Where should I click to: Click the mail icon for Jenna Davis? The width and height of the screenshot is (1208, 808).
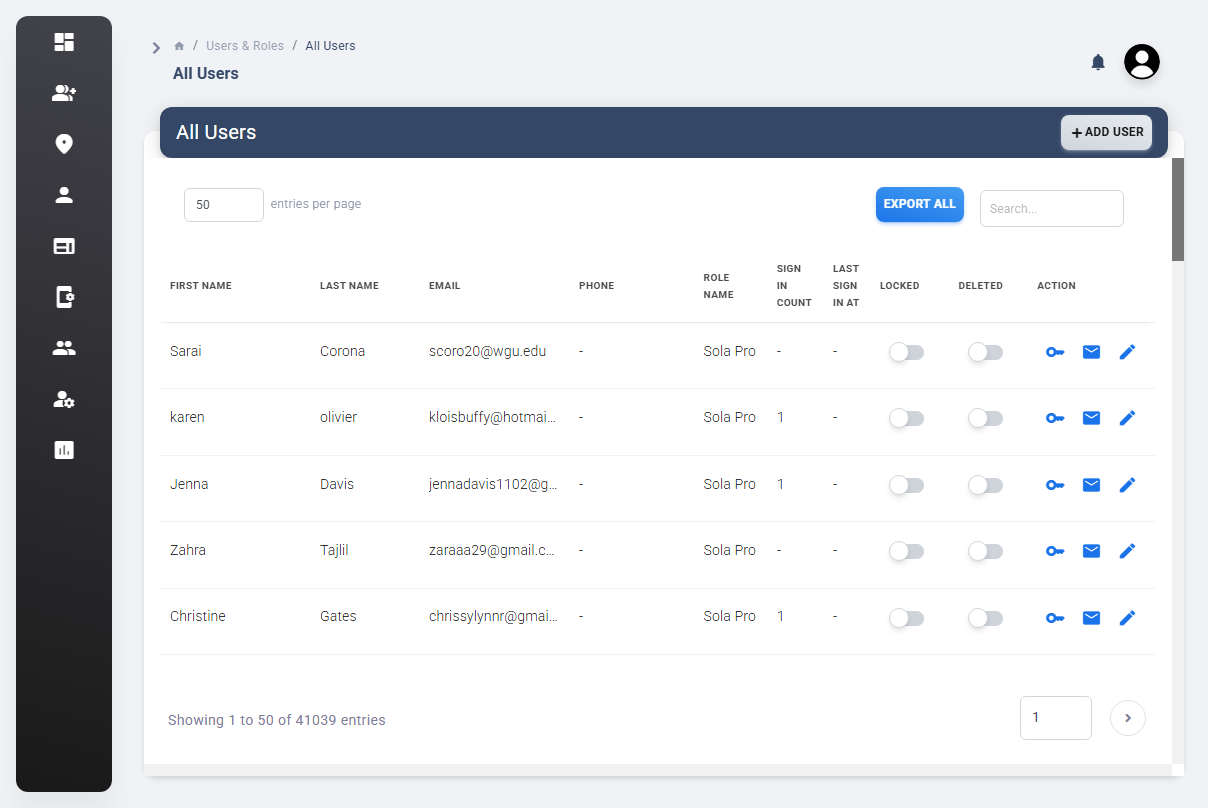coord(1092,485)
